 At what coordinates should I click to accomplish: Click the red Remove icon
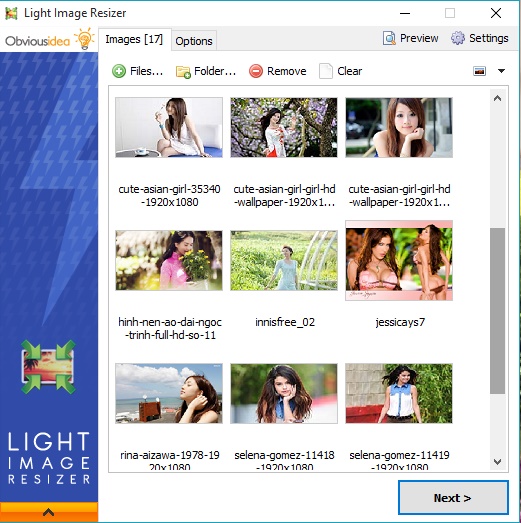point(256,71)
